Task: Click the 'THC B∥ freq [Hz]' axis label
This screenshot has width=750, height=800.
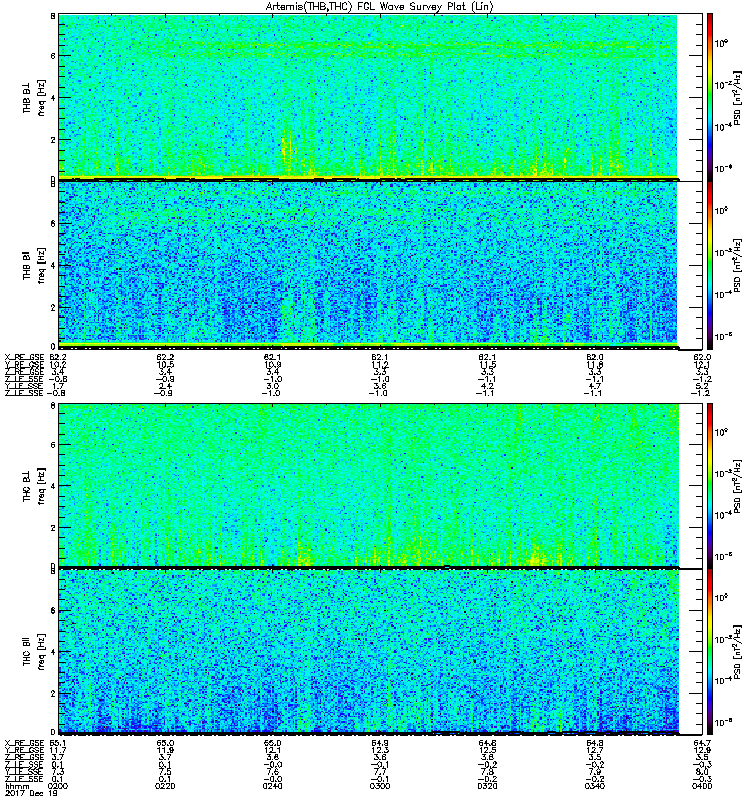Action: click(34, 652)
